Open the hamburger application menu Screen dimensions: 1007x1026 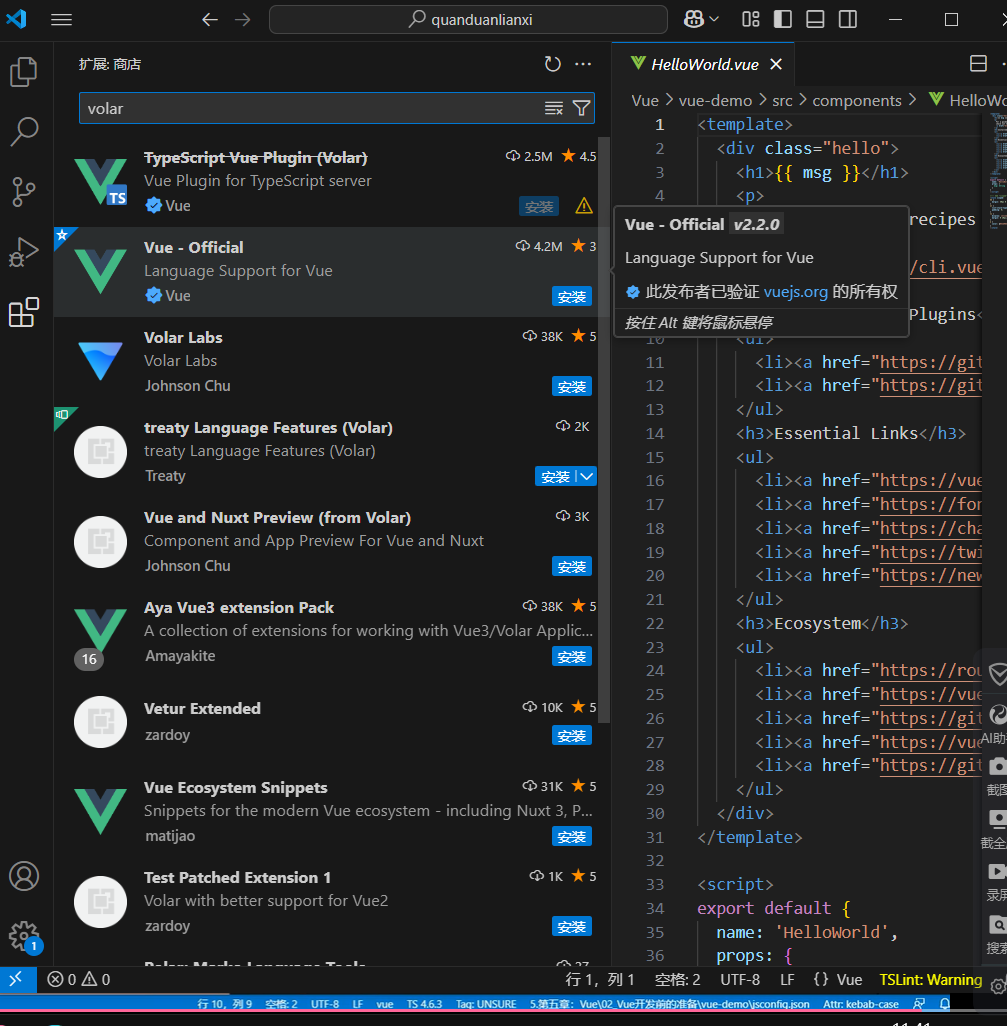(x=62, y=20)
